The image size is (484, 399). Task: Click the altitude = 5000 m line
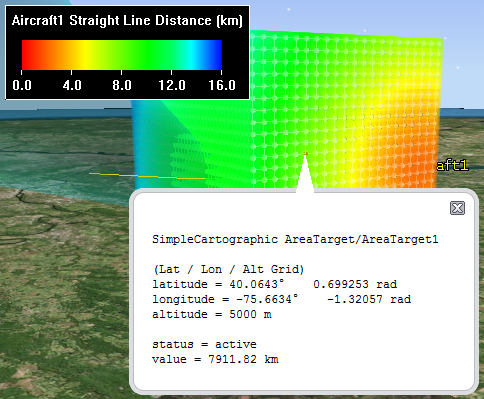point(212,314)
